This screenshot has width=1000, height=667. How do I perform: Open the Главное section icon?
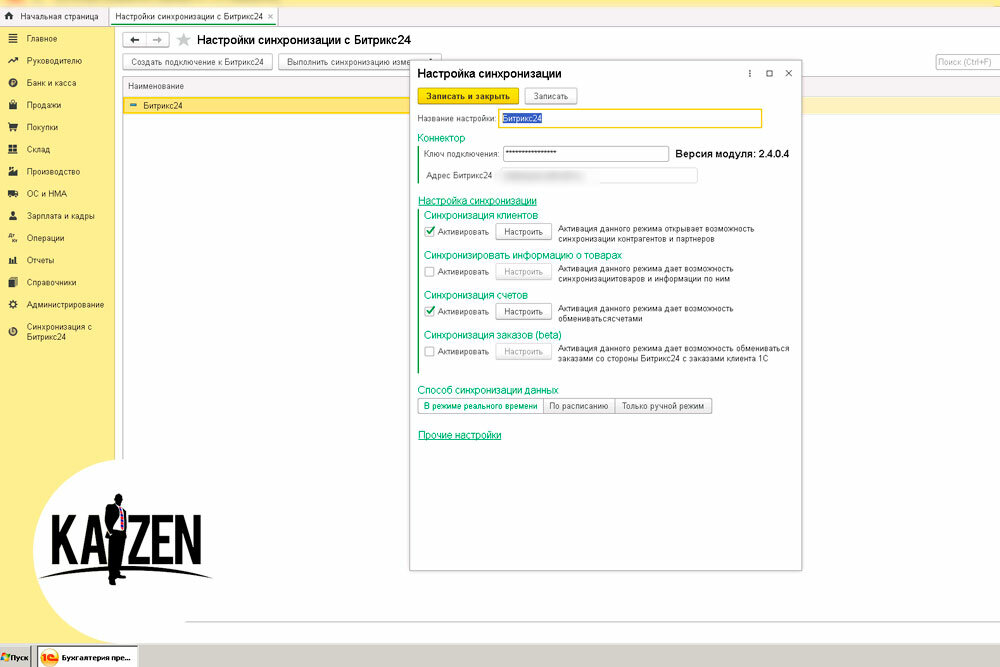(x=13, y=39)
